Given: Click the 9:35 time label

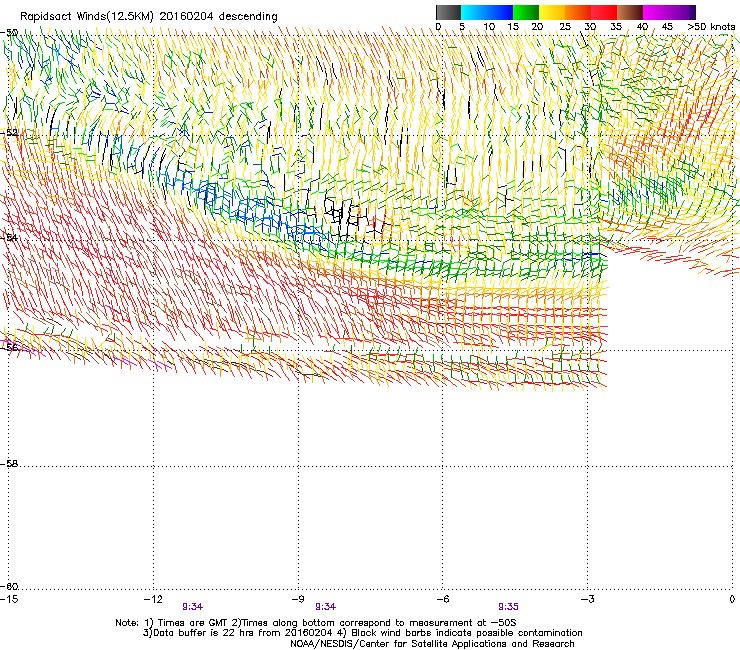Looking at the screenshot, I should (x=508, y=607).
